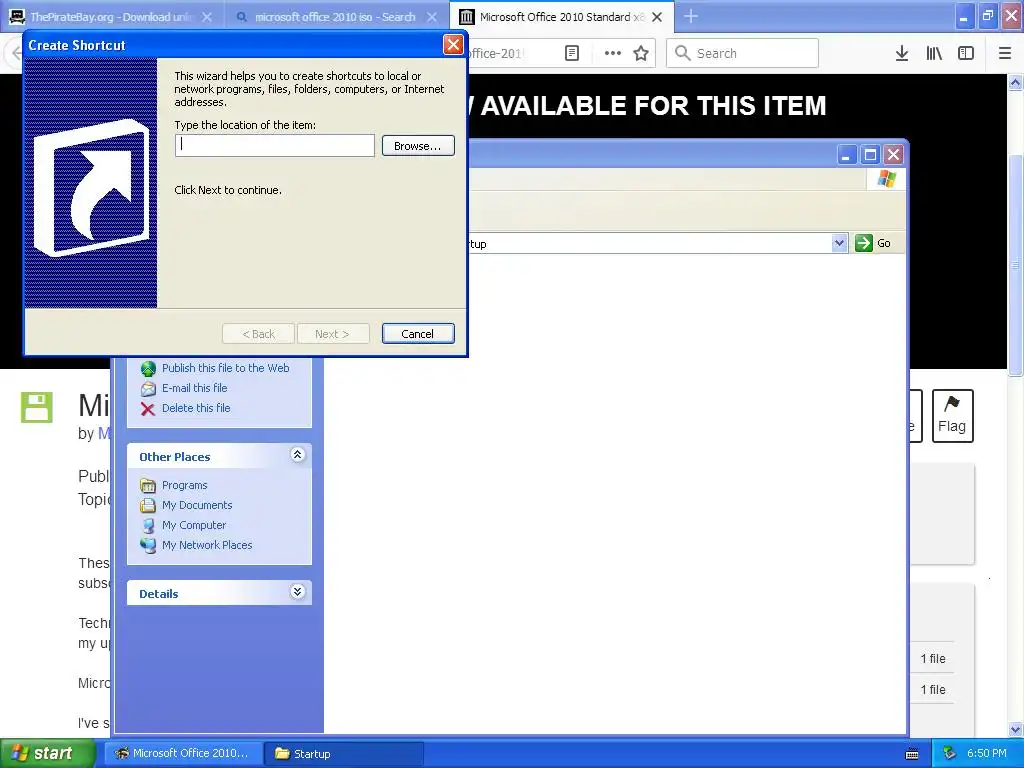Click the 6:50 PM clock
The height and width of the screenshot is (768, 1024).
click(986, 753)
